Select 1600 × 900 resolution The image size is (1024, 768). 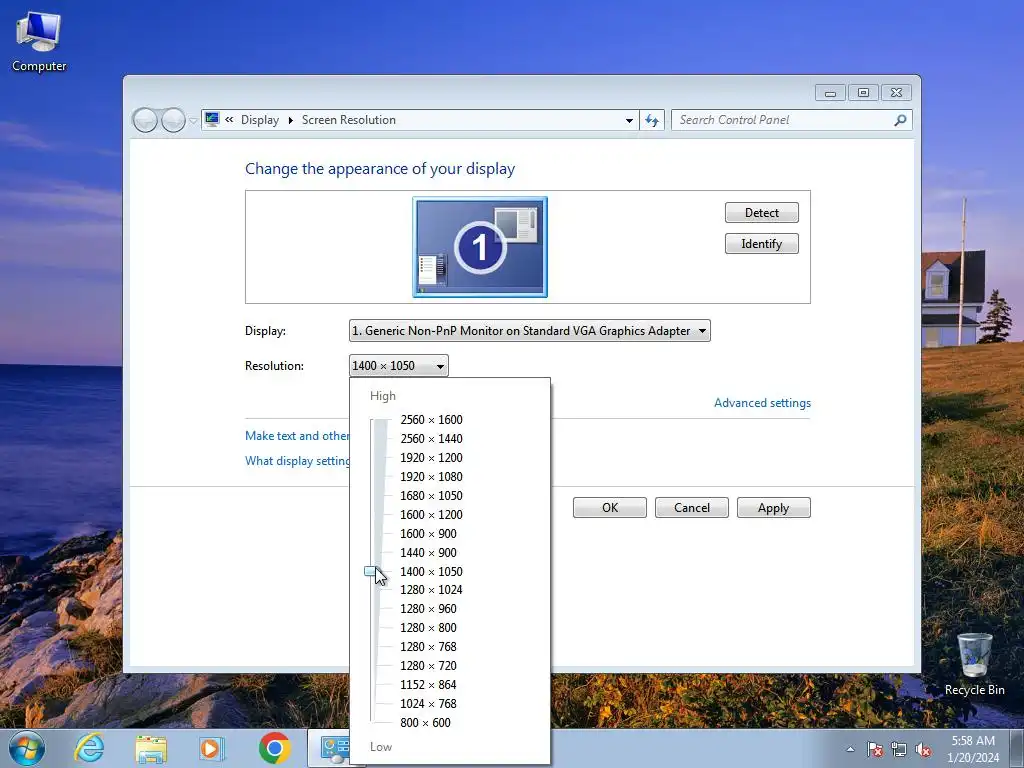[428, 533]
